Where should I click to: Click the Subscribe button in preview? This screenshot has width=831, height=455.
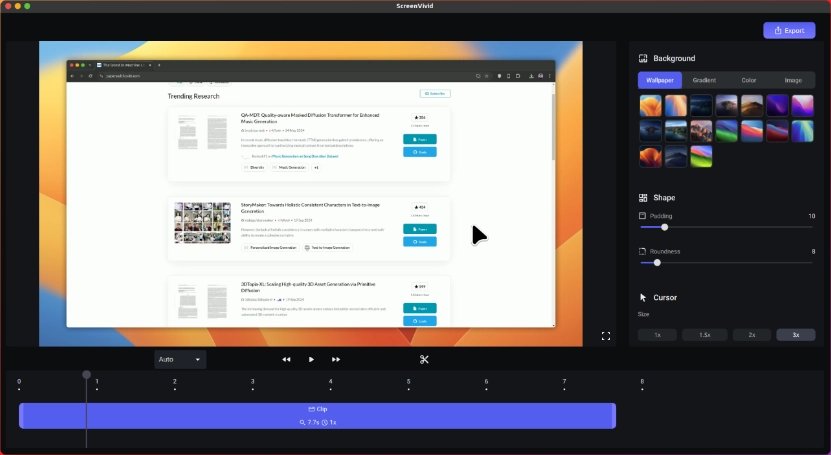[435, 93]
